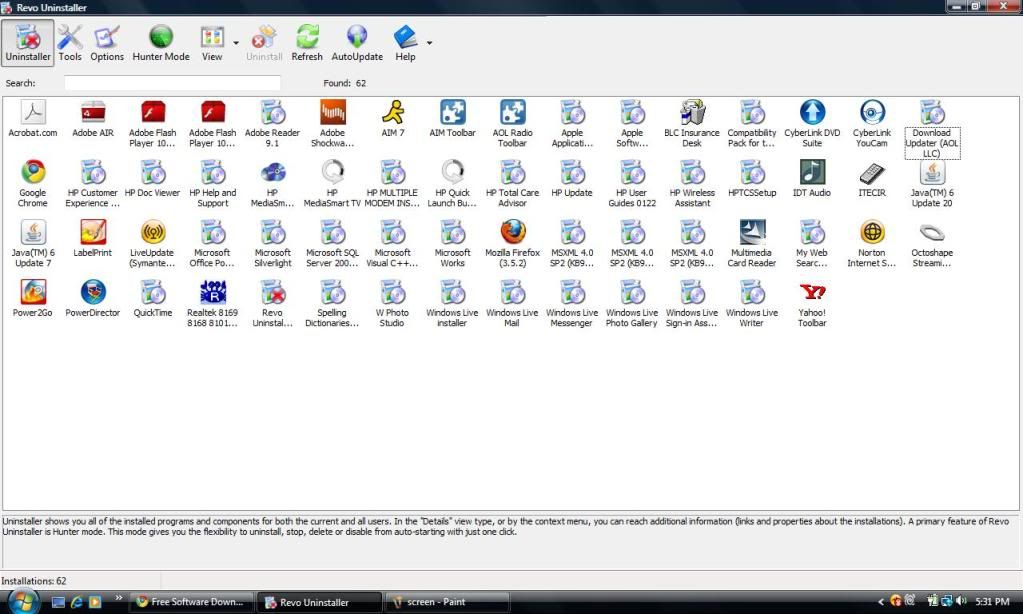Select the HP Doc Viewer entry
Viewport: 1023px width, 614px height.
(153, 178)
